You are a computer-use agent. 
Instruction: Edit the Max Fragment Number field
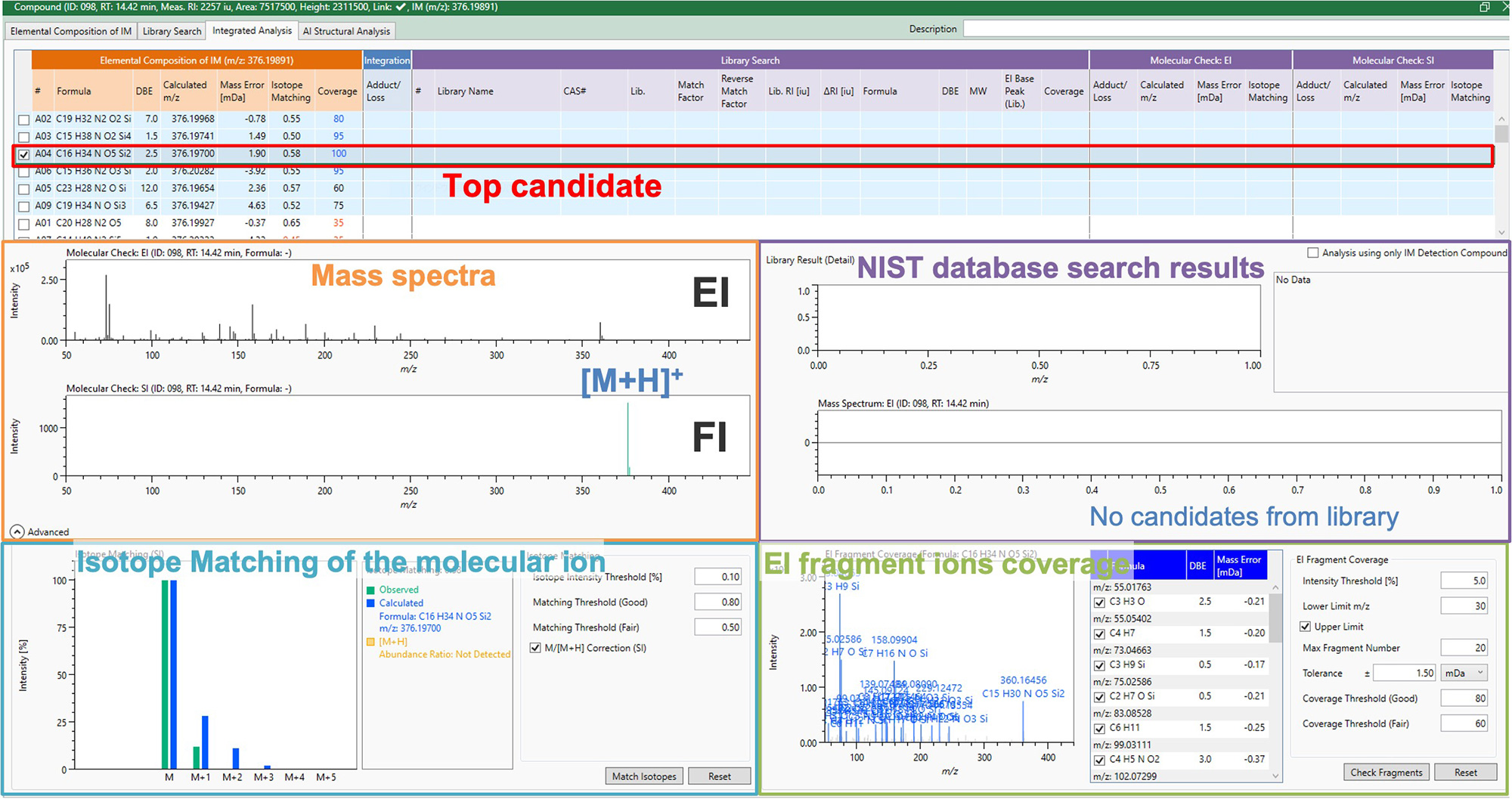click(x=1464, y=647)
